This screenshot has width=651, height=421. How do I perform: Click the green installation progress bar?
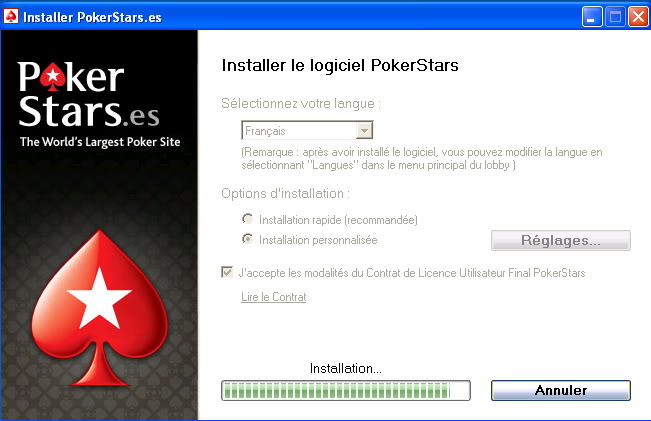[x=346, y=390]
